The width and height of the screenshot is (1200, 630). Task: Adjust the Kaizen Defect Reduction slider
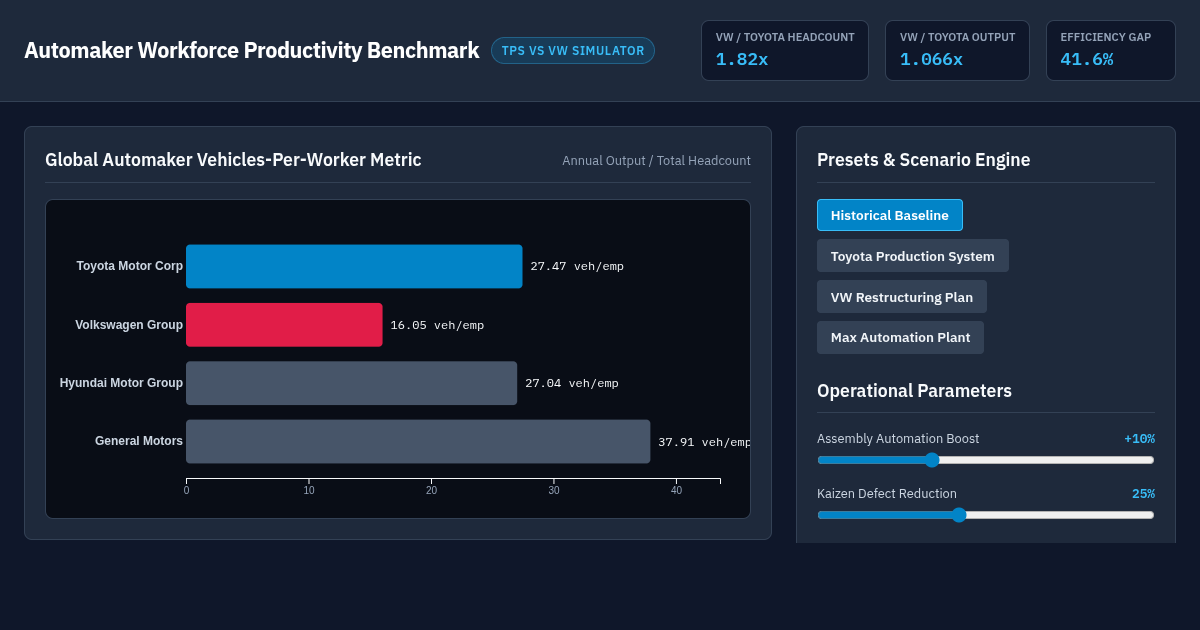[x=986, y=515]
